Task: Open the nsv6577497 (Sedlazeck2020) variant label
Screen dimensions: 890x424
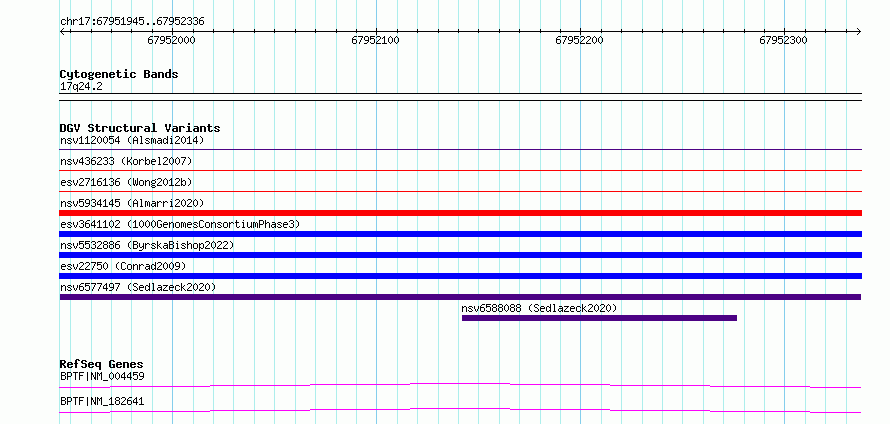Action: click(x=138, y=287)
